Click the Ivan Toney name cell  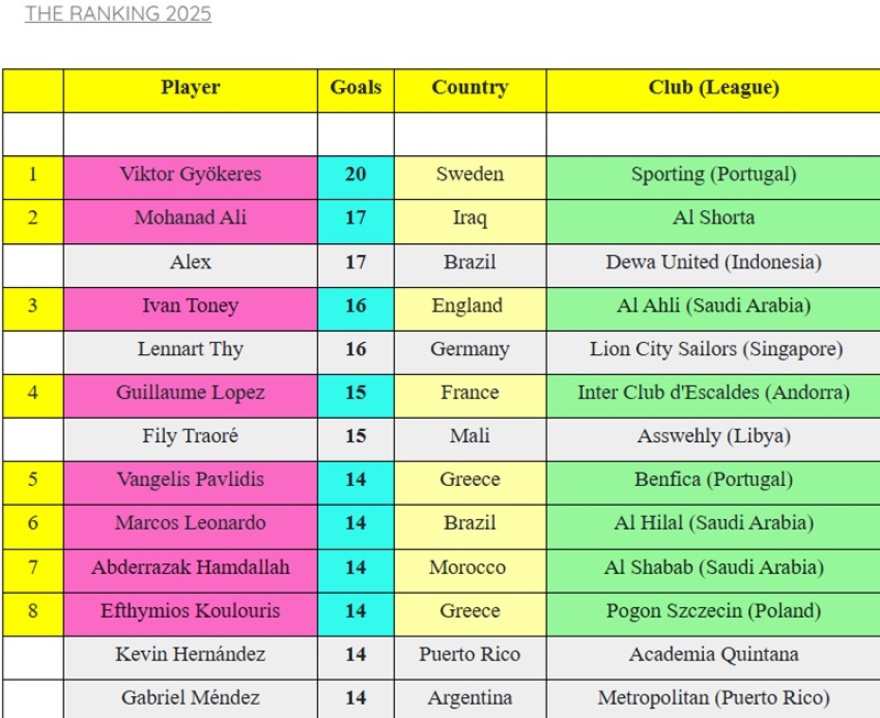point(190,306)
